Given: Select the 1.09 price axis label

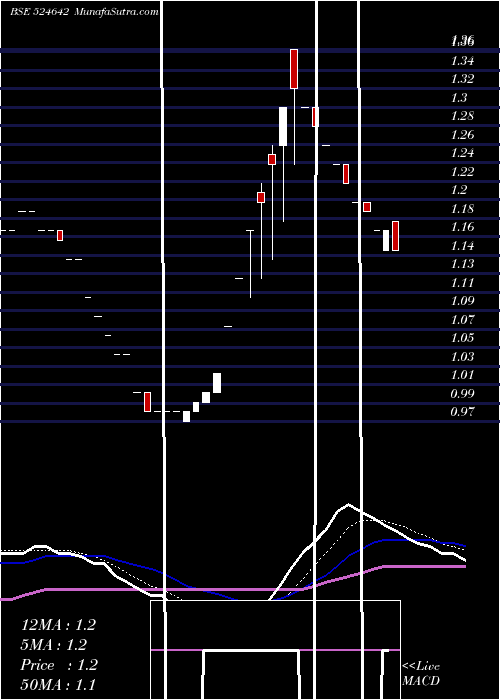Looking at the screenshot, I should tap(462, 300).
